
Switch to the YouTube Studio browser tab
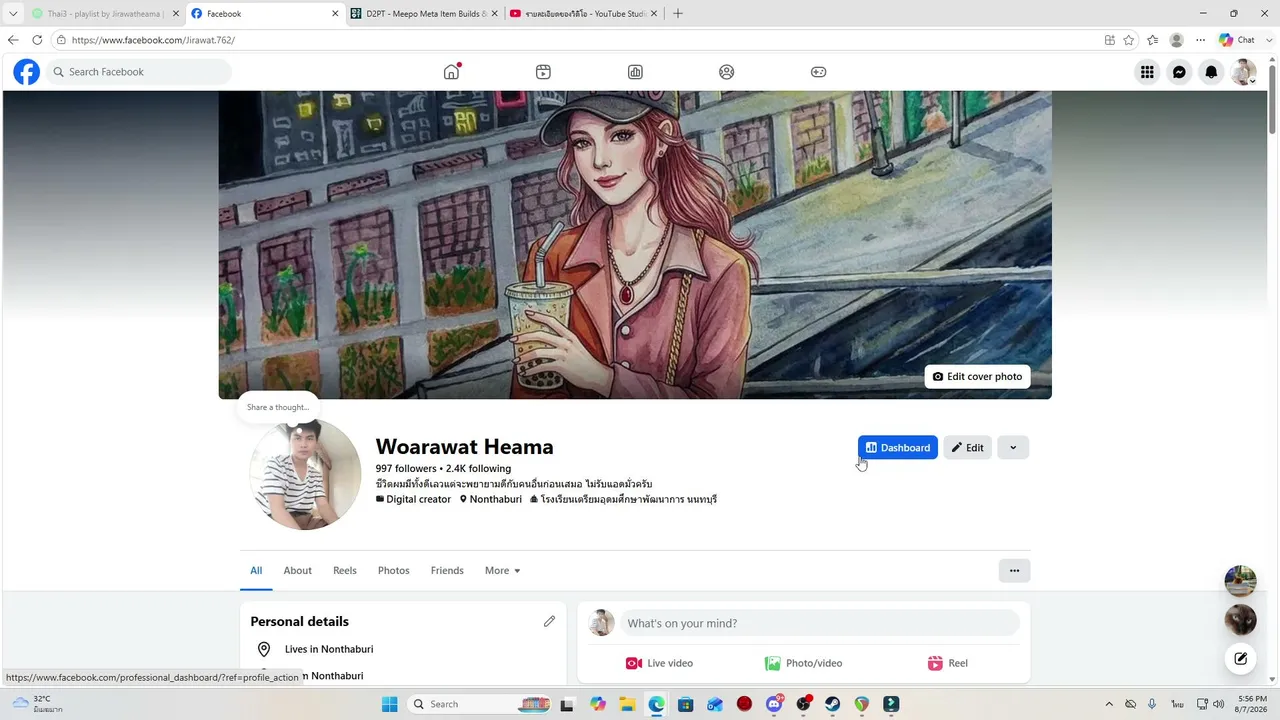click(583, 14)
